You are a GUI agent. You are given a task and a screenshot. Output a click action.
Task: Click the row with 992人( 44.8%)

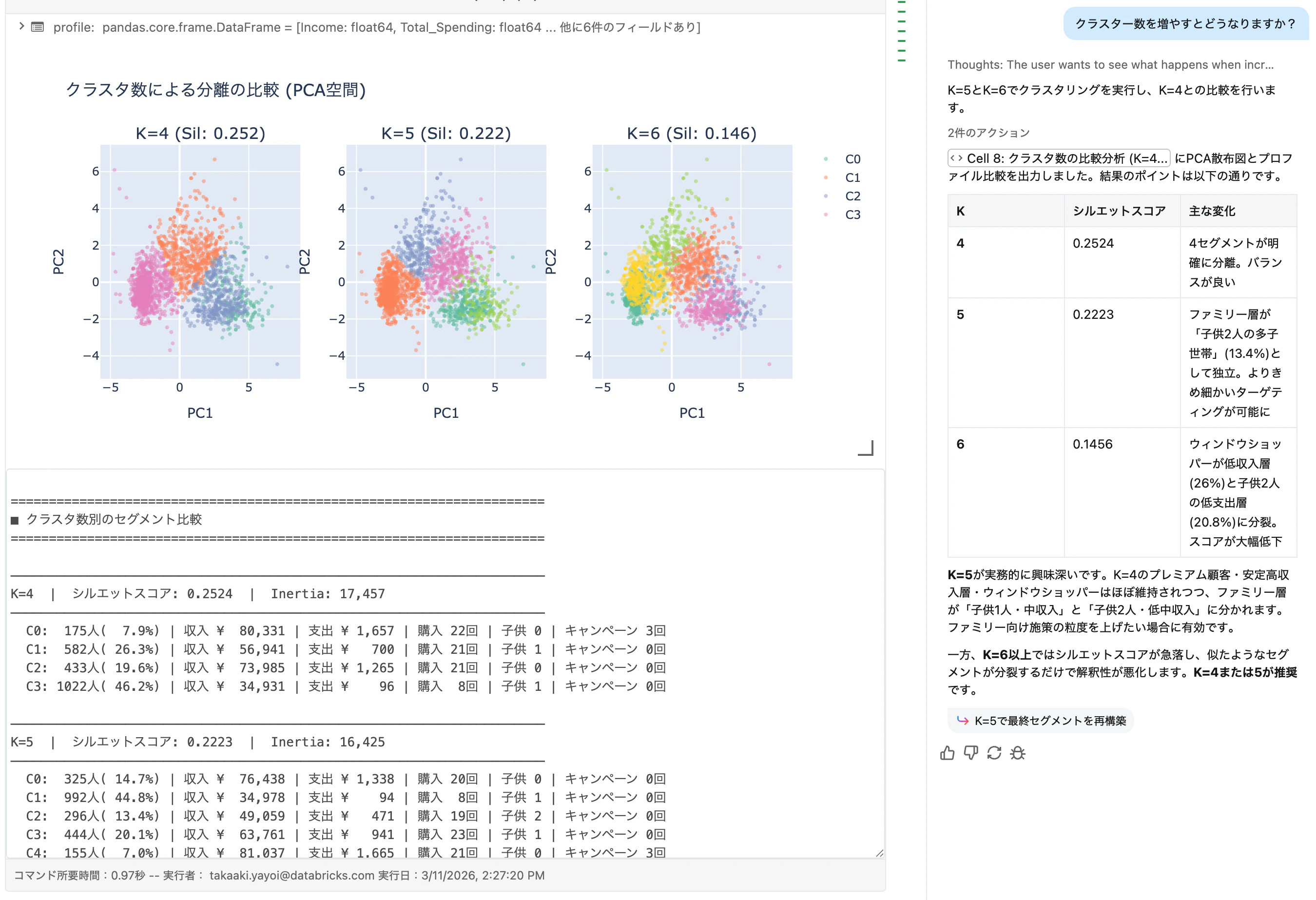click(346, 798)
